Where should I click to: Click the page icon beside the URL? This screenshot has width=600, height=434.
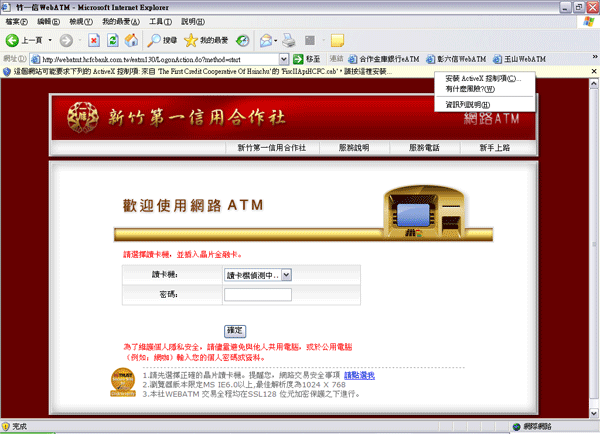click(35, 59)
